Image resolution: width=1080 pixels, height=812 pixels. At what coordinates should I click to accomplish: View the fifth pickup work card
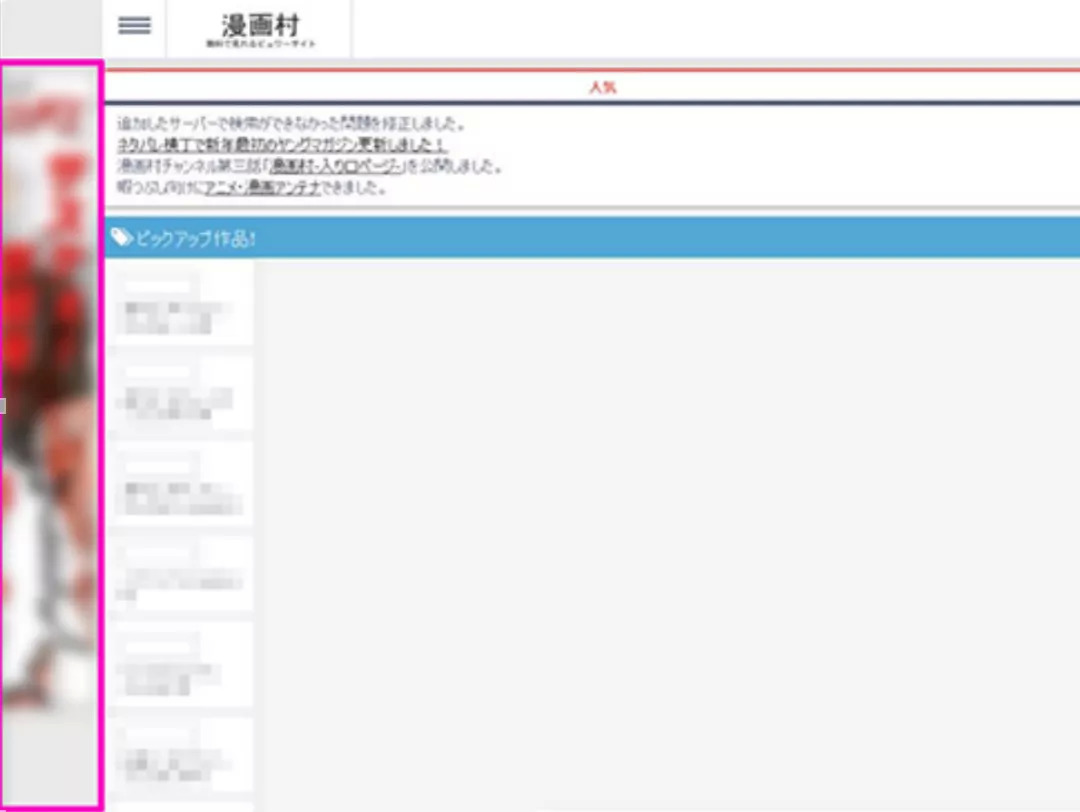point(181,665)
